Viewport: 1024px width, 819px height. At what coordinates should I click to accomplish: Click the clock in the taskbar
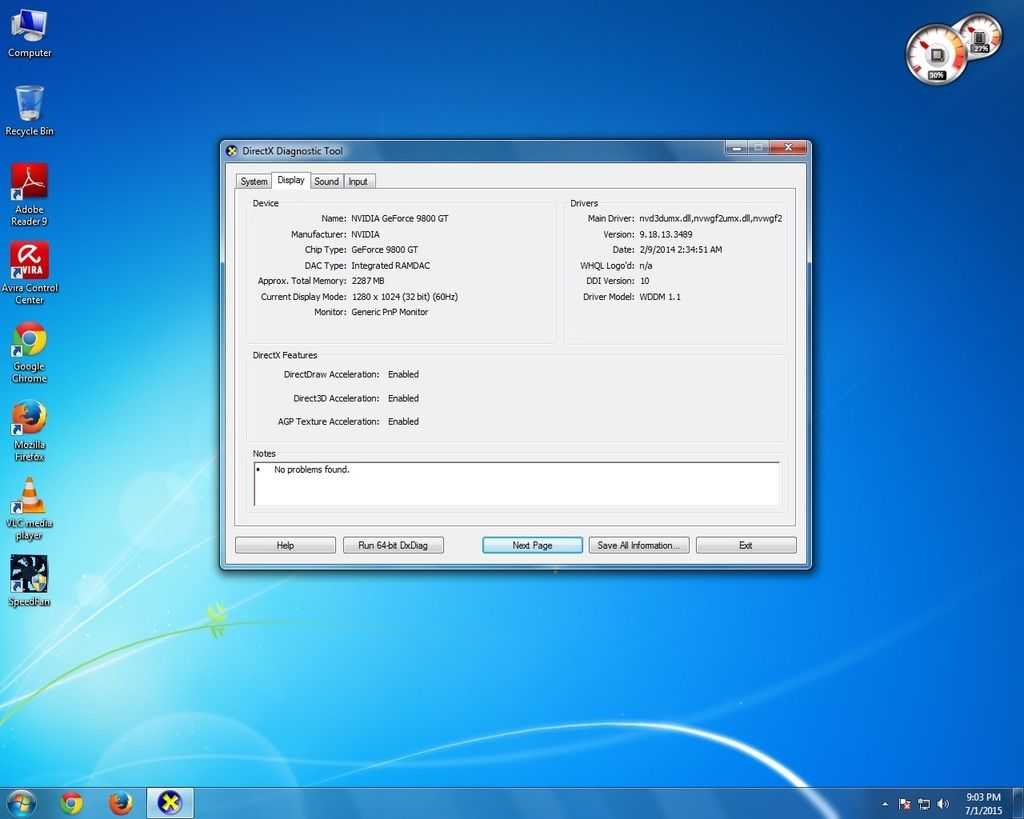(982, 804)
